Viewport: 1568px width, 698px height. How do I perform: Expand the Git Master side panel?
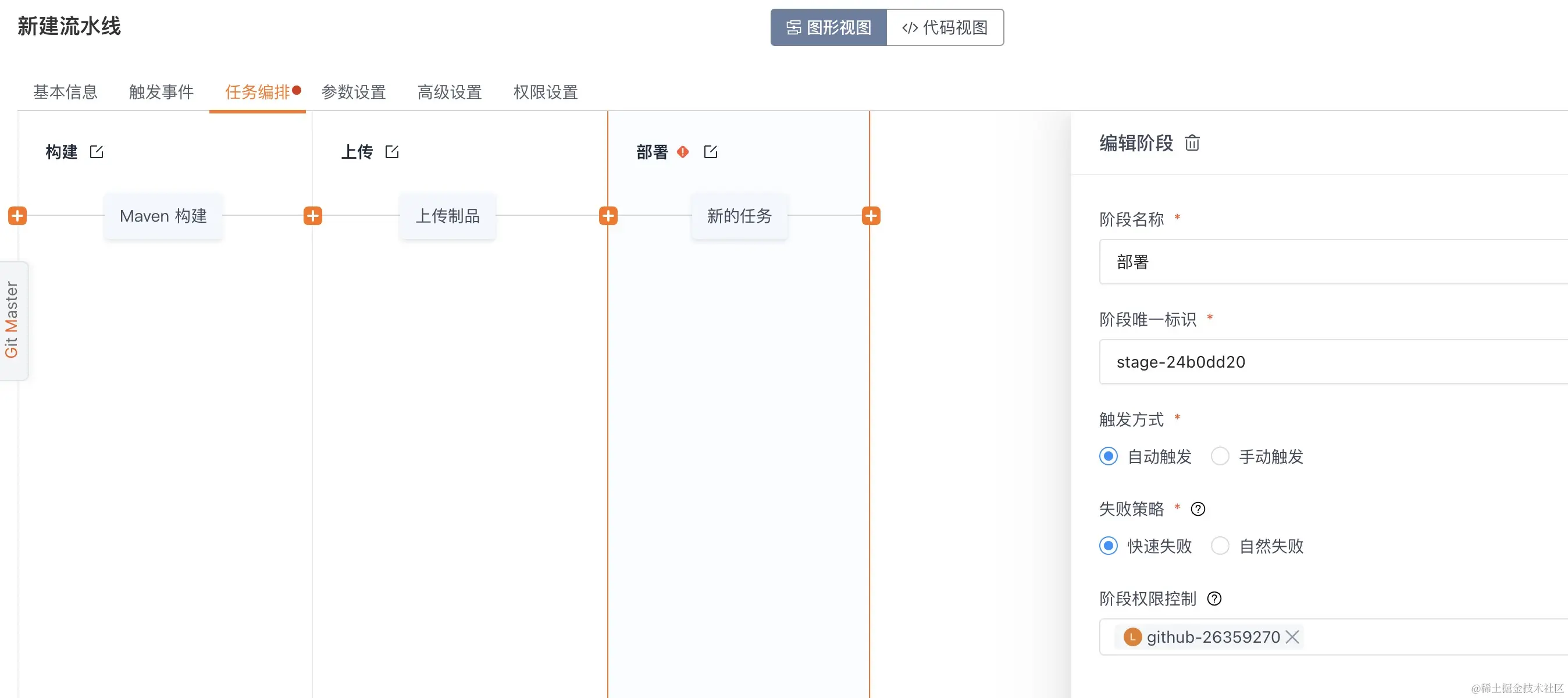point(12,320)
